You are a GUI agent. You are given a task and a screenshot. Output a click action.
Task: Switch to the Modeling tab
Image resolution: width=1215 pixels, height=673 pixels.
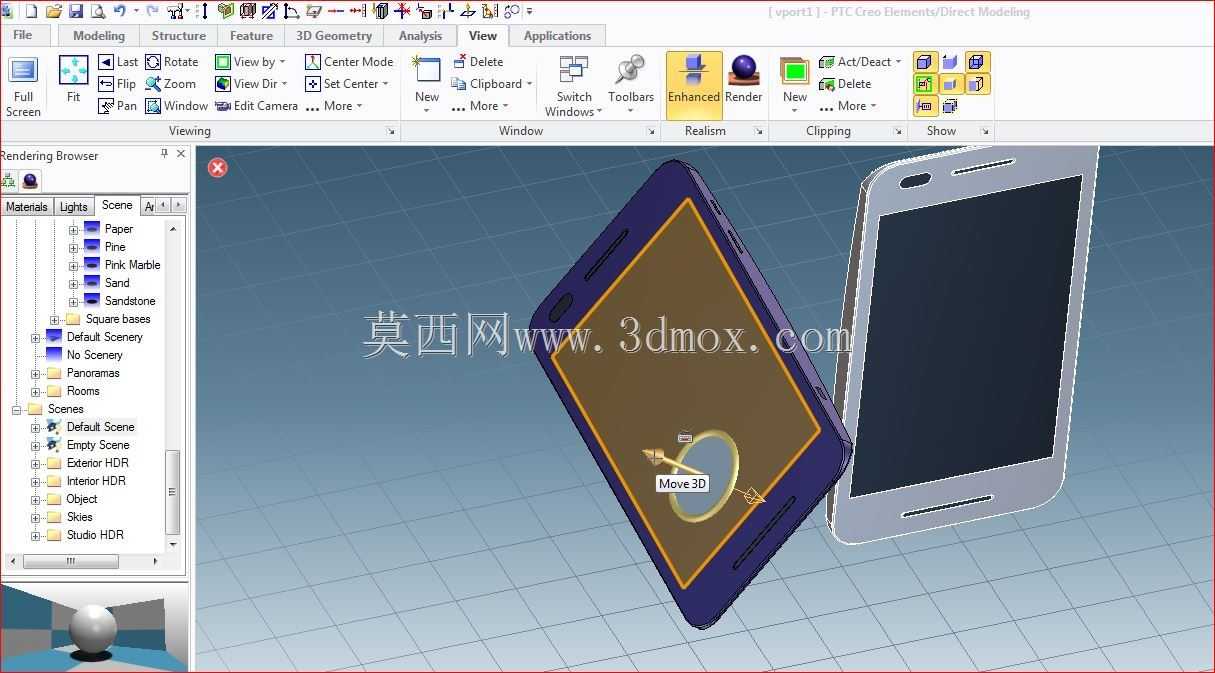point(99,35)
